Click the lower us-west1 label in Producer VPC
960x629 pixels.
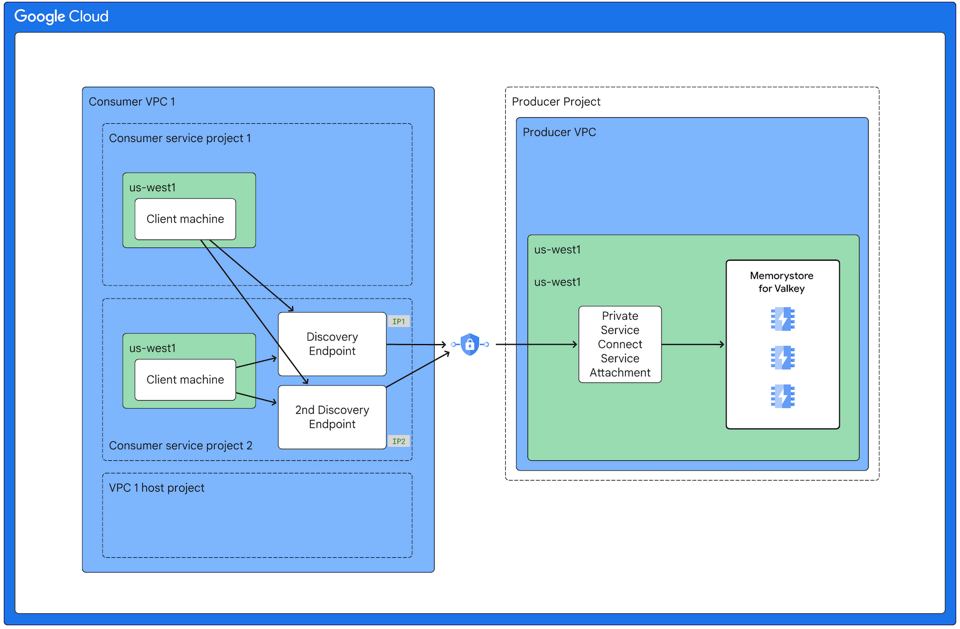pyautogui.click(x=557, y=282)
